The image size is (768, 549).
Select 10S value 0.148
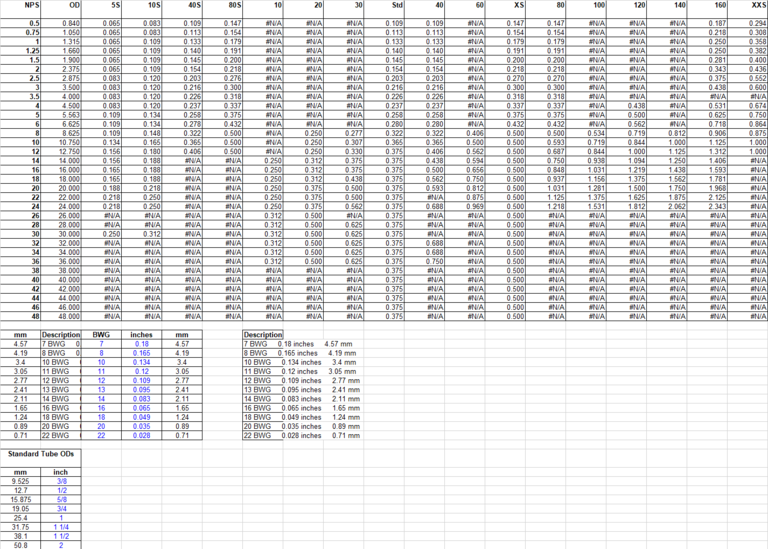tap(142, 133)
